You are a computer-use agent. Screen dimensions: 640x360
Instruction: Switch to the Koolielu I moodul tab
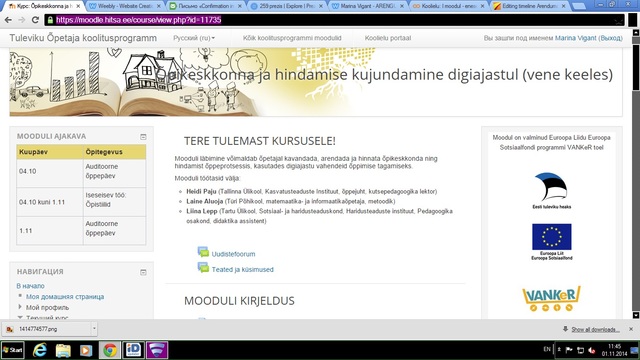(x=448, y=6)
